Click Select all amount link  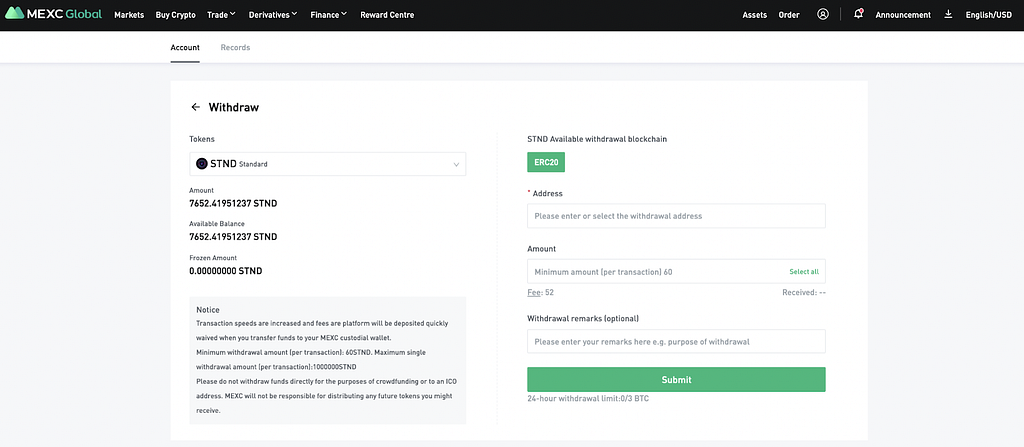click(x=804, y=271)
